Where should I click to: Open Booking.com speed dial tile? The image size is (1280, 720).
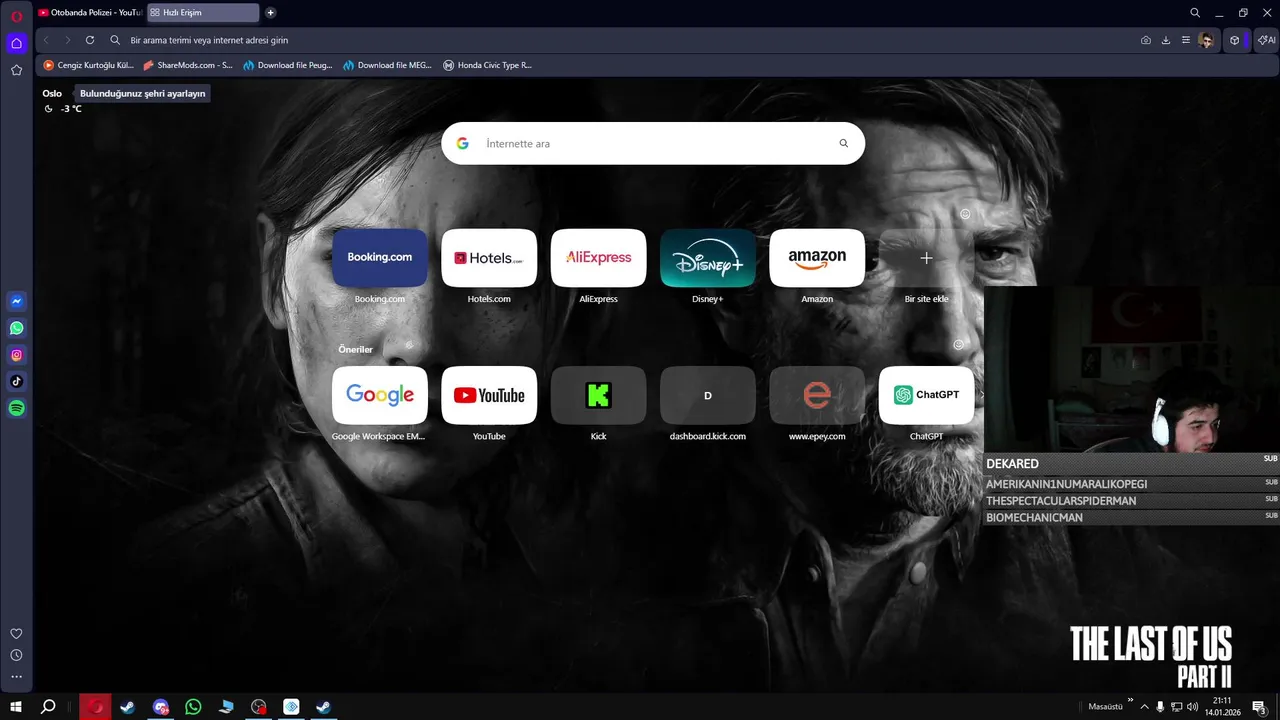(x=380, y=258)
